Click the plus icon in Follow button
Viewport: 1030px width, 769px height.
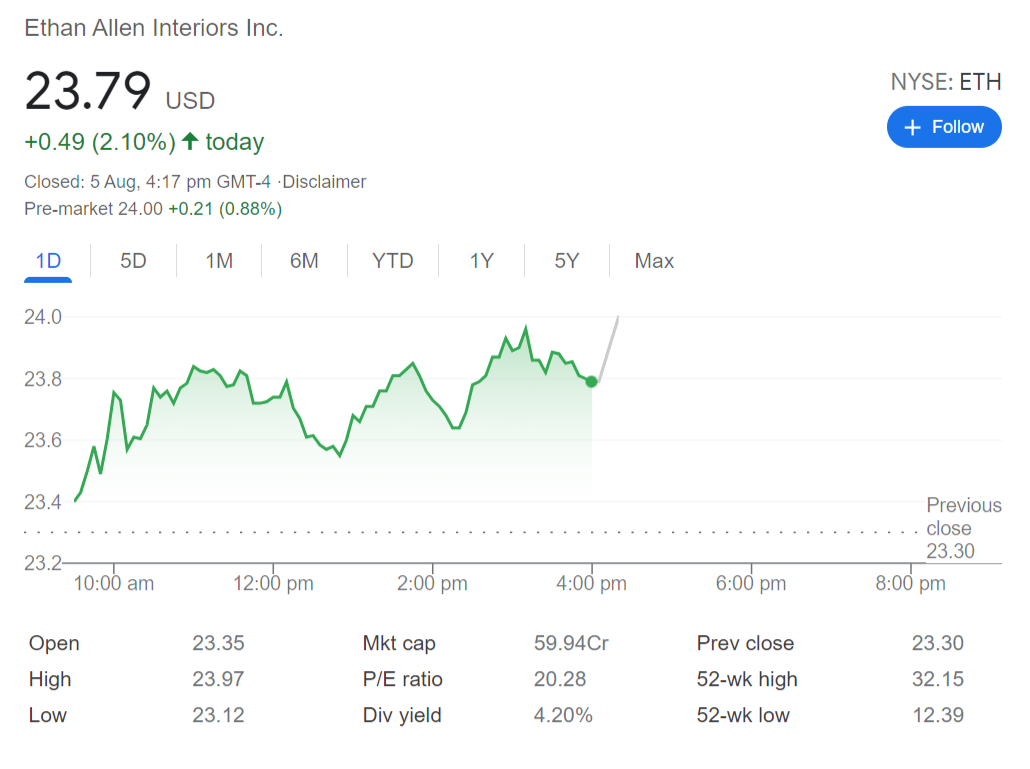pos(912,127)
